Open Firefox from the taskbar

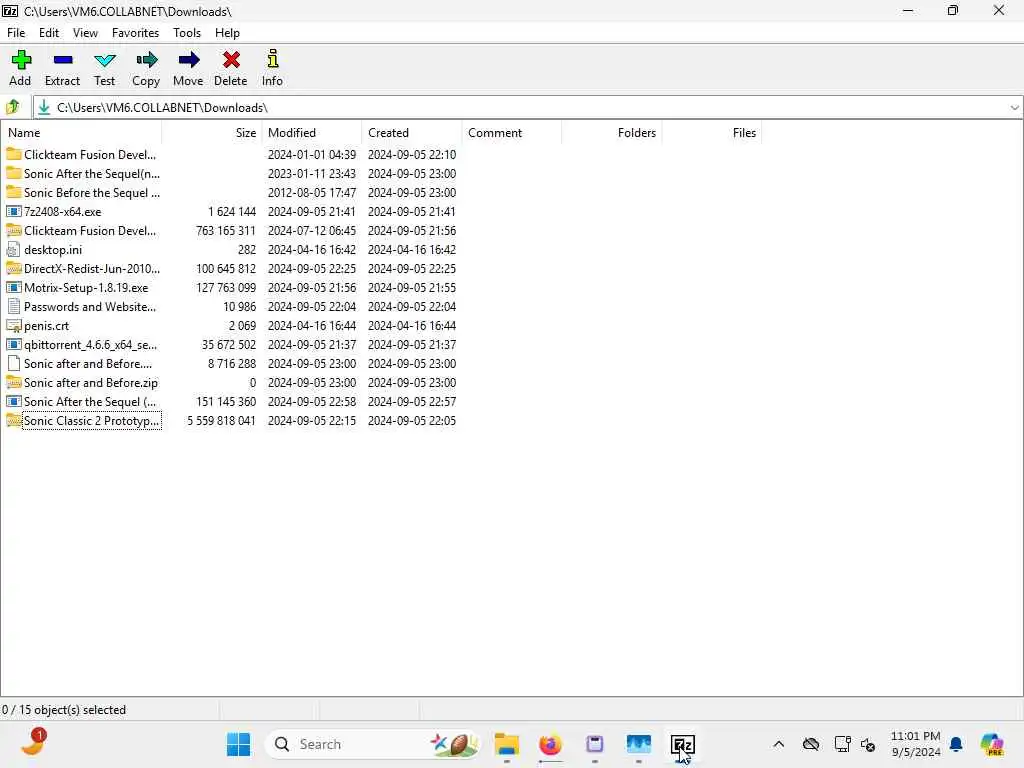[551, 744]
